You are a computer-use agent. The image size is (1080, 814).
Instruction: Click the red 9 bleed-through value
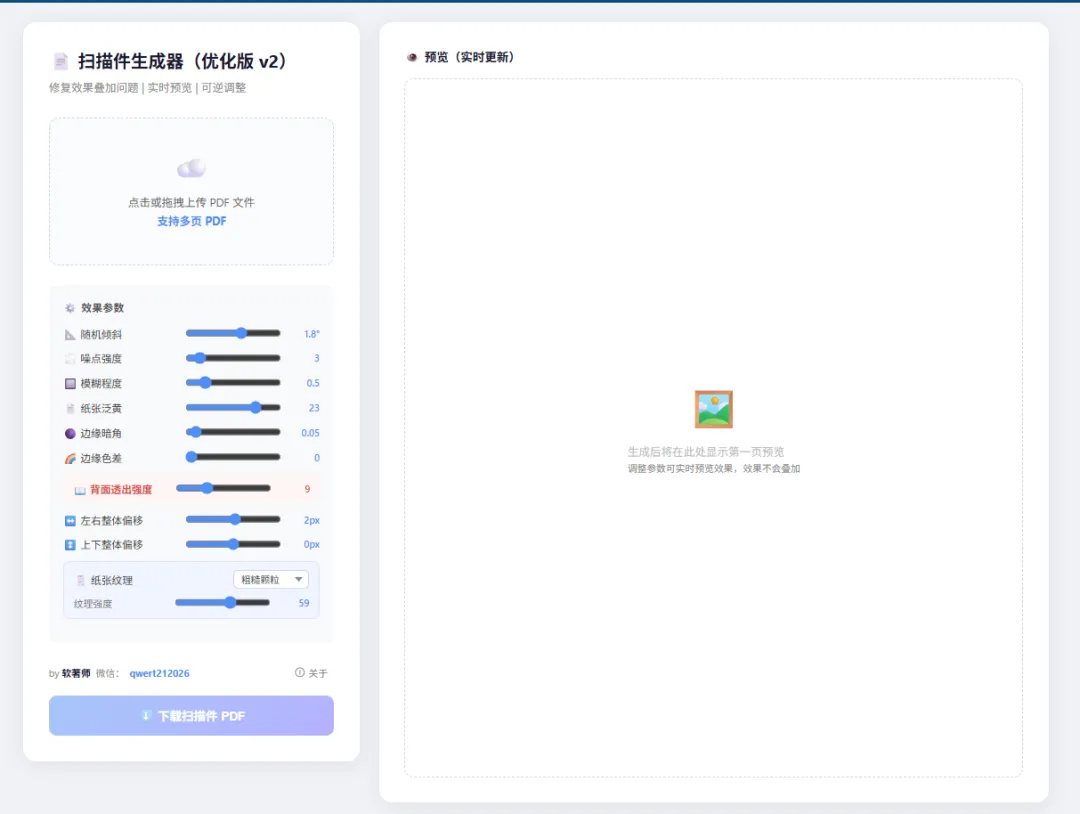click(307, 489)
